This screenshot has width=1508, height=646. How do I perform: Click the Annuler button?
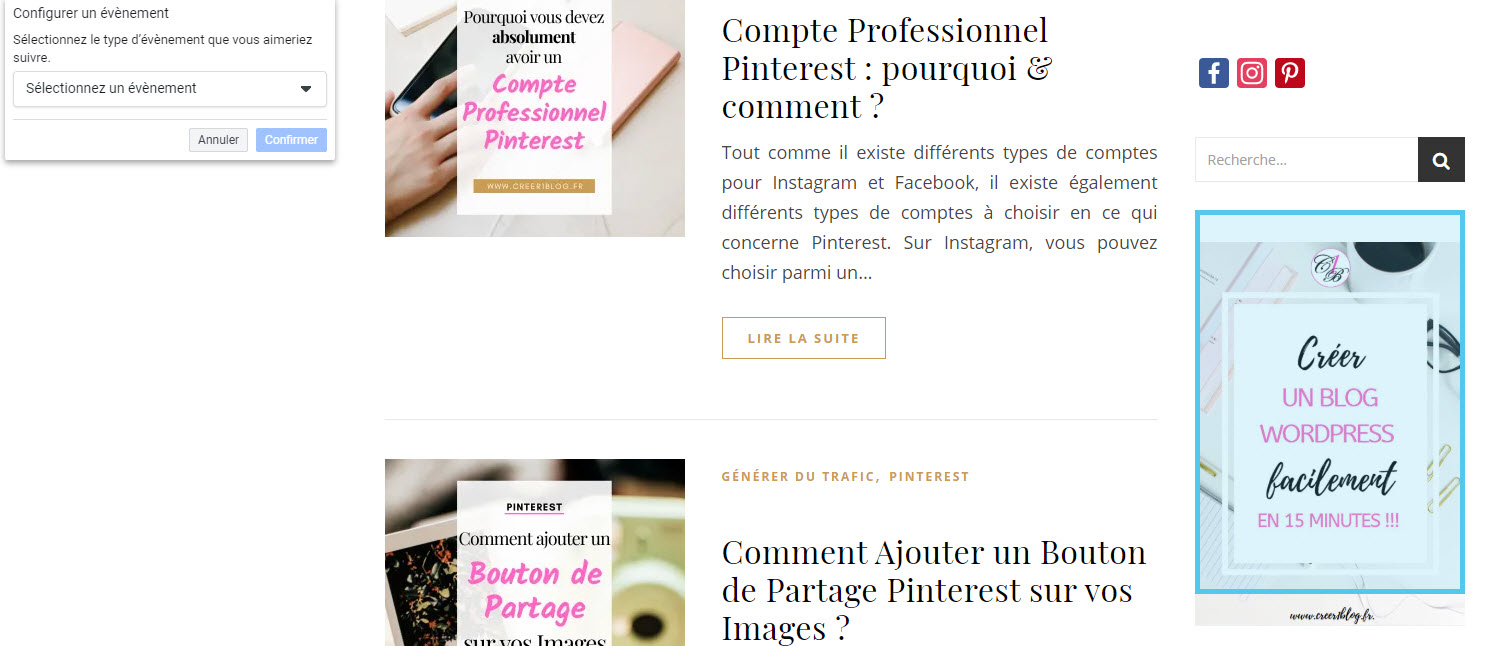tap(218, 140)
